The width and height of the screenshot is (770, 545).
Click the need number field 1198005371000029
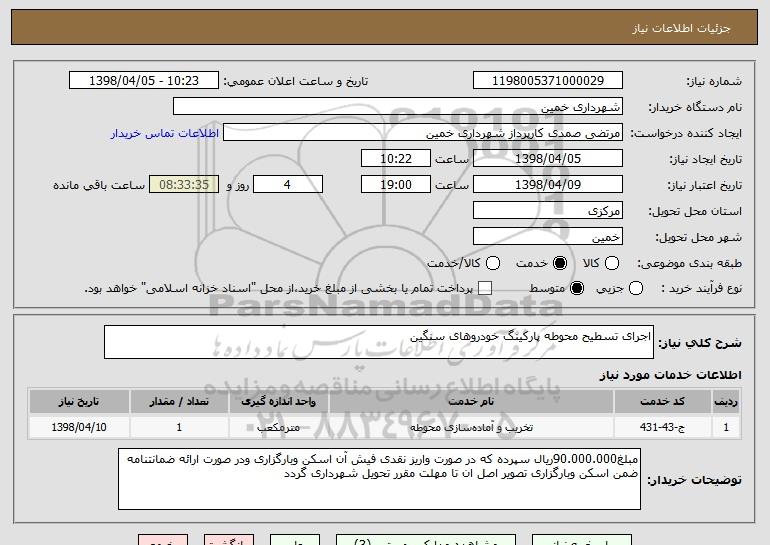tap(548, 81)
